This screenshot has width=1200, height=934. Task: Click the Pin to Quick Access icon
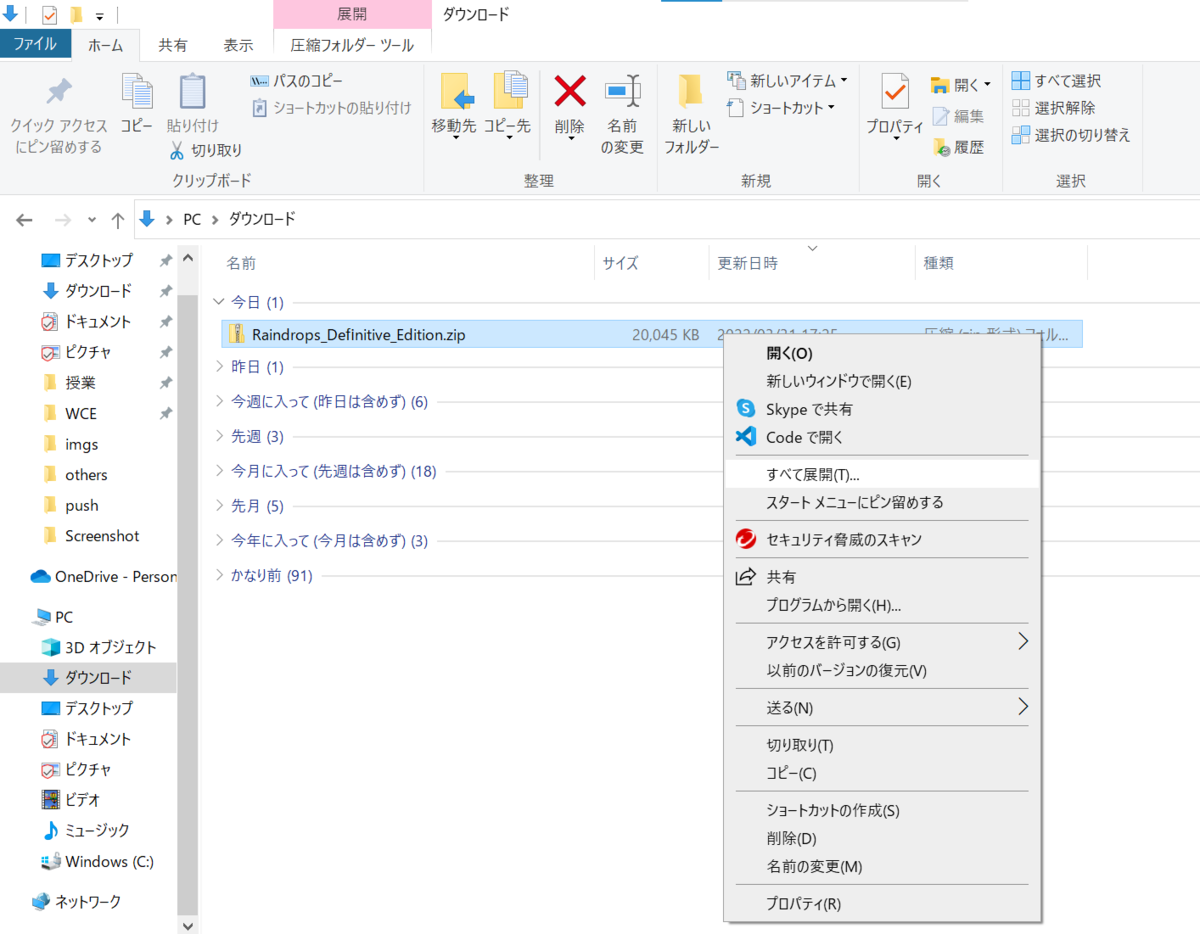[58, 93]
